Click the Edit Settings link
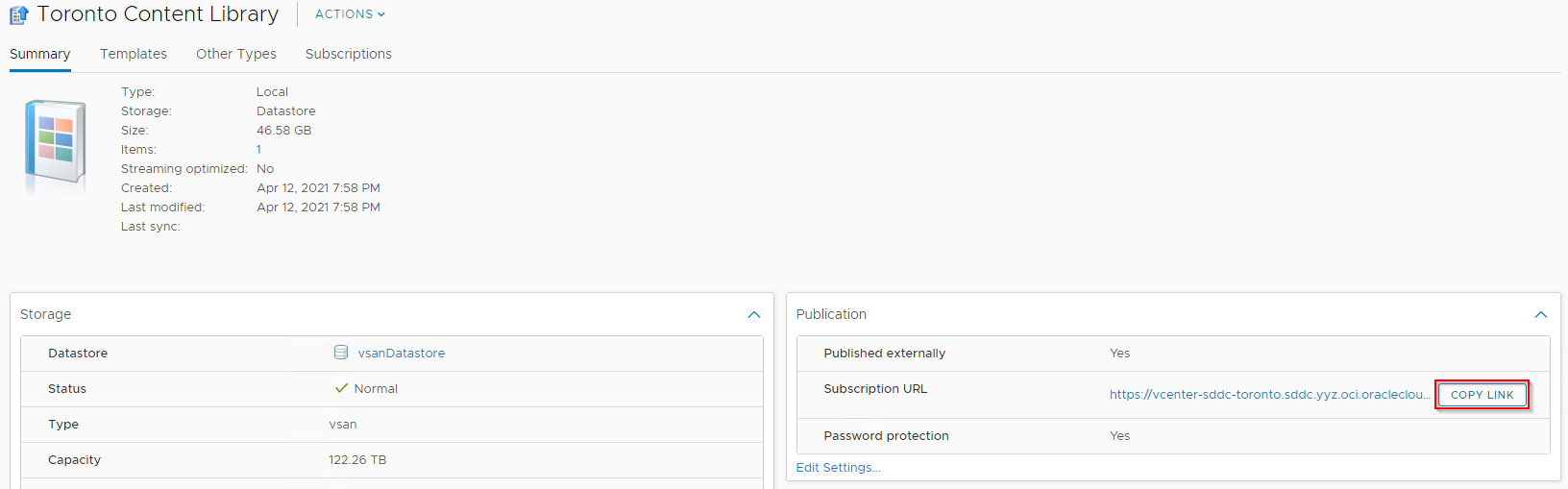The width and height of the screenshot is (1568, 489). pyautogui.click(x=838, y=468)
